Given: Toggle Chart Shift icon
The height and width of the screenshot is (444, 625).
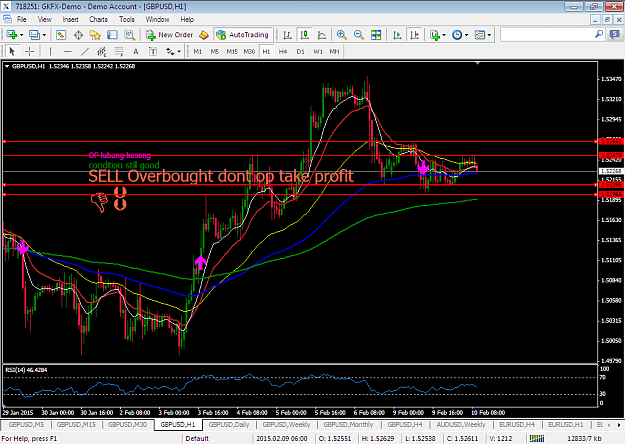Looking at the screenshot, I should pos(415,35).
